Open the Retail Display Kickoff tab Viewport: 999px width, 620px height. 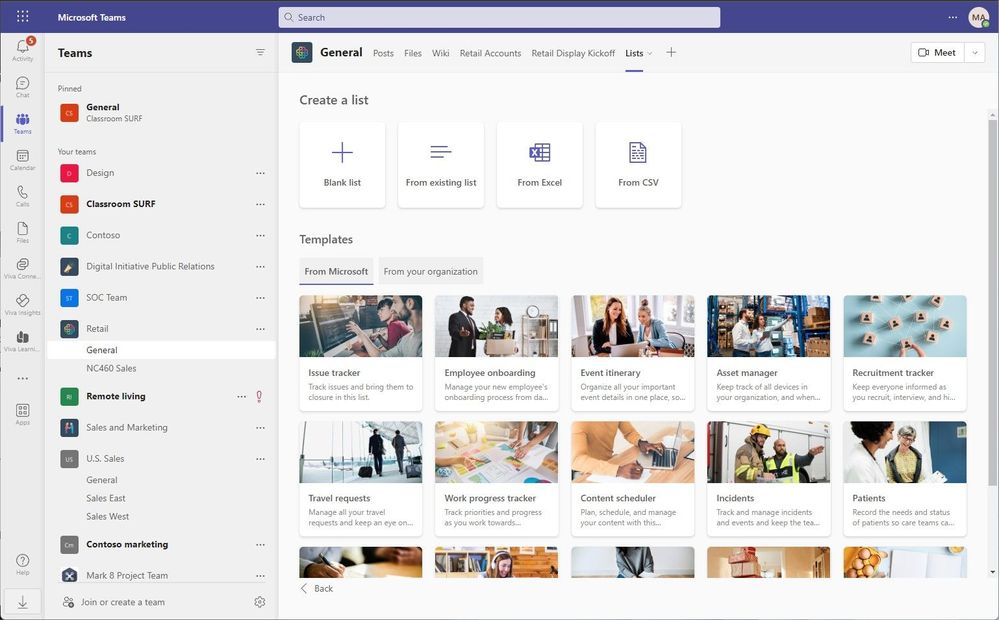pyautogui.click(x=573, y=54)
